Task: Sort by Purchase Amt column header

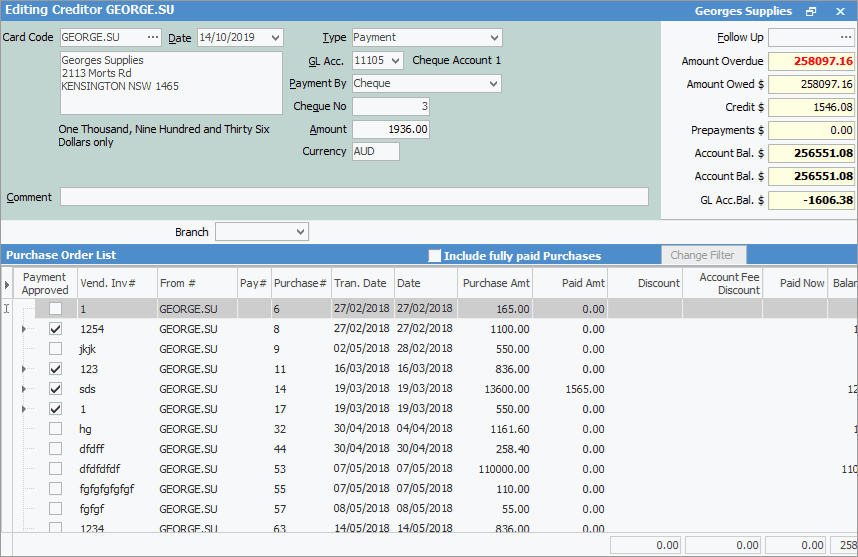Action: coord(496,283)
